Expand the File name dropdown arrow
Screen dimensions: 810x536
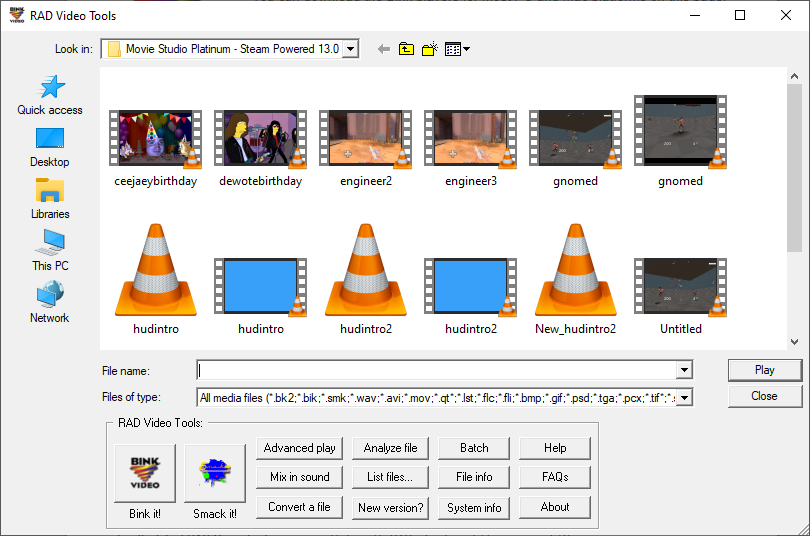click(684, 370)
